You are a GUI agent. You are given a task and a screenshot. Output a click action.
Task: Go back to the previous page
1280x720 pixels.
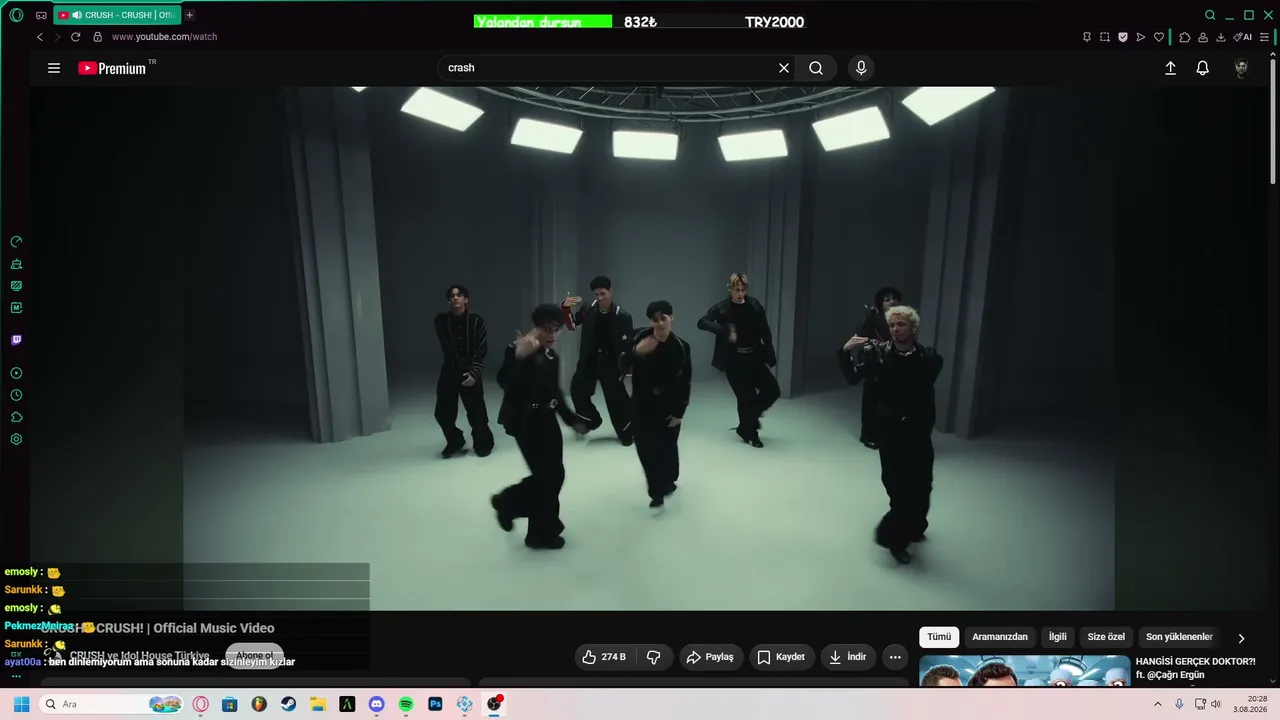(x=40, y=37)
